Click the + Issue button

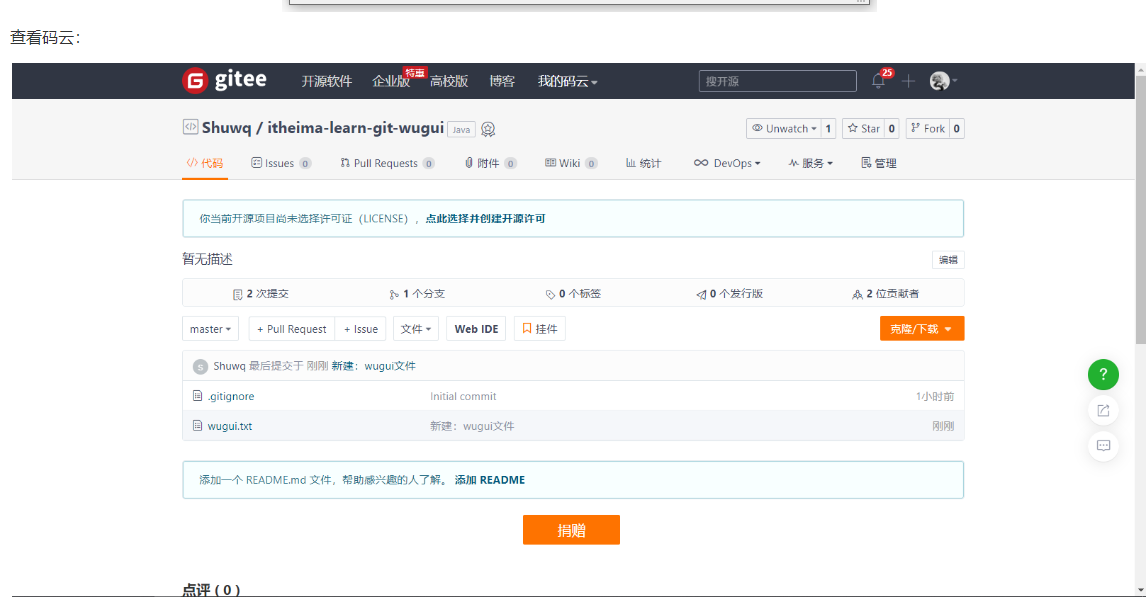click(360, 329)
